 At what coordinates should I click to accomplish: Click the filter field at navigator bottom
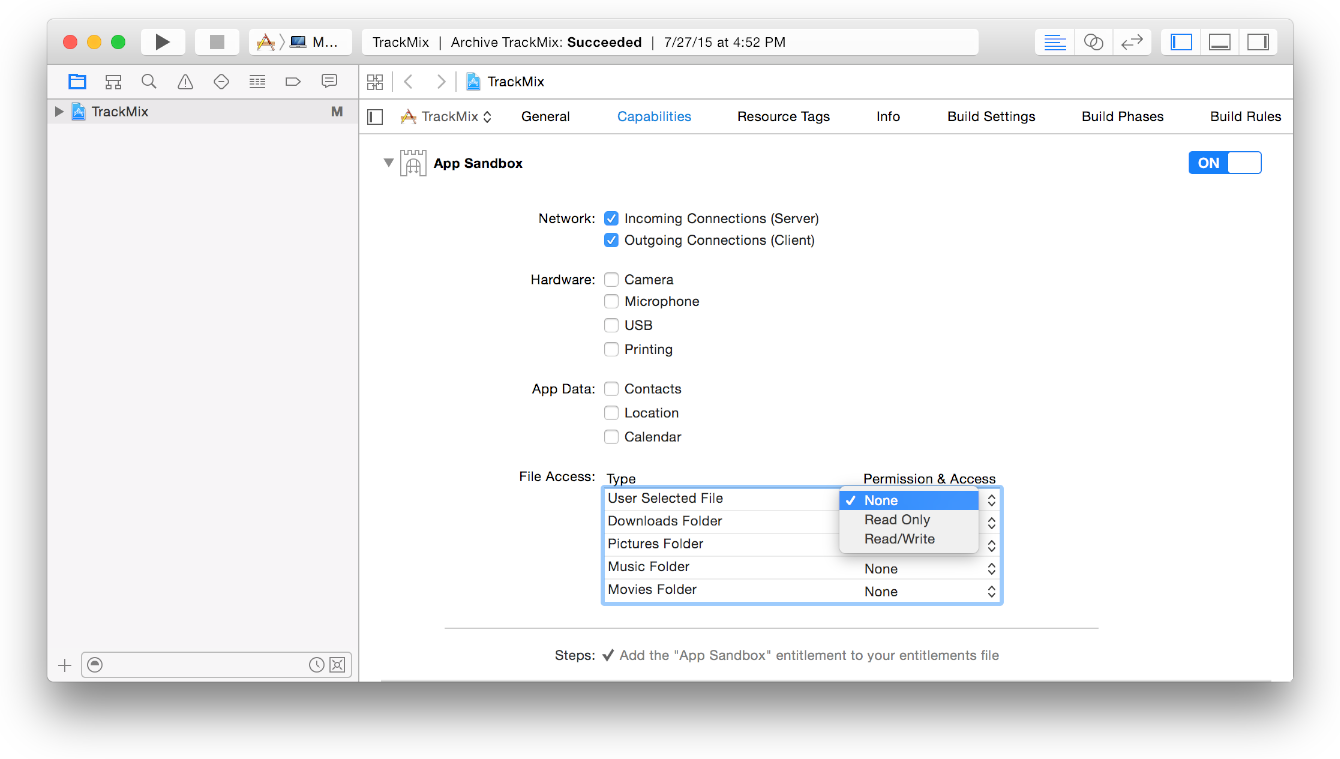pos(215,664)
